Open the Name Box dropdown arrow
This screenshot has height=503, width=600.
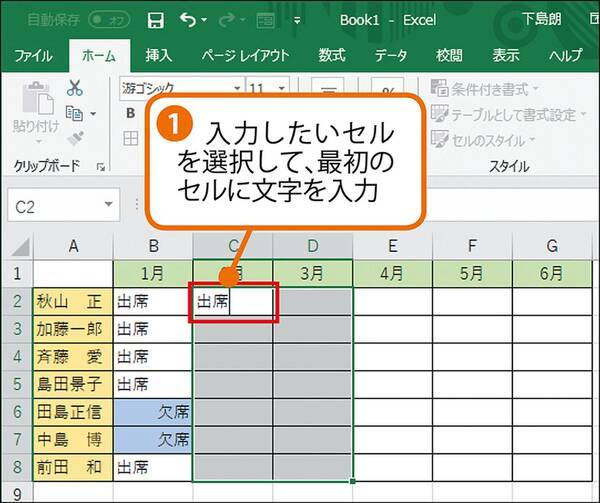coord(108,205)
